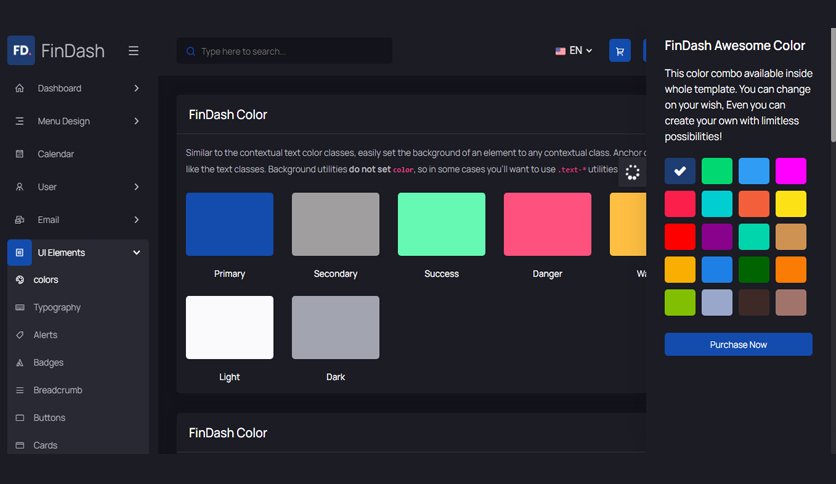This screenshot has width=836, height=484.
Task: Click the Cards icon in sidebar
Action: pos(20,445)
